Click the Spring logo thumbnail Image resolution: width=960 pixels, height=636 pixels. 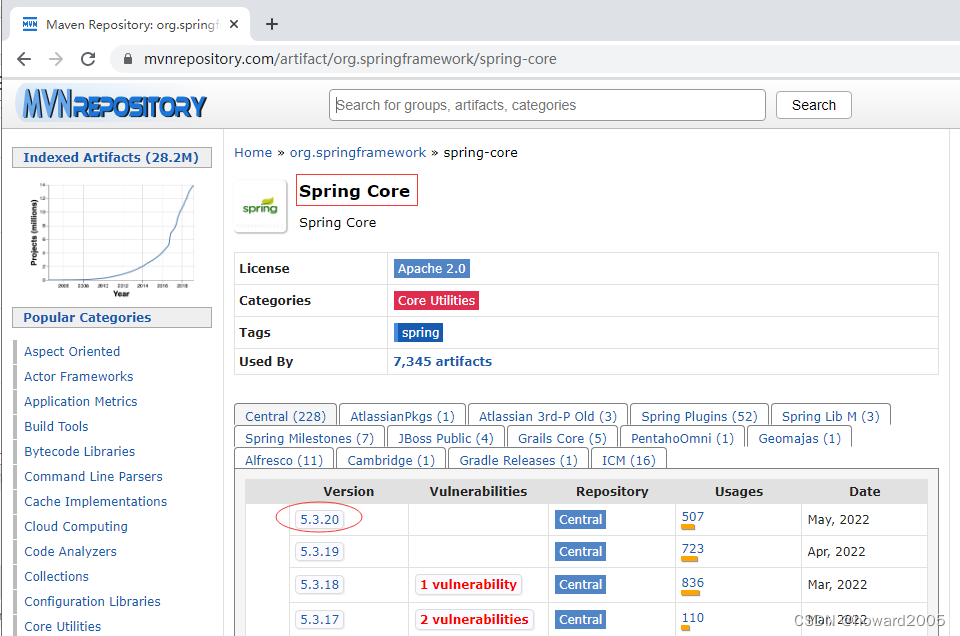[x=260, y=206]
